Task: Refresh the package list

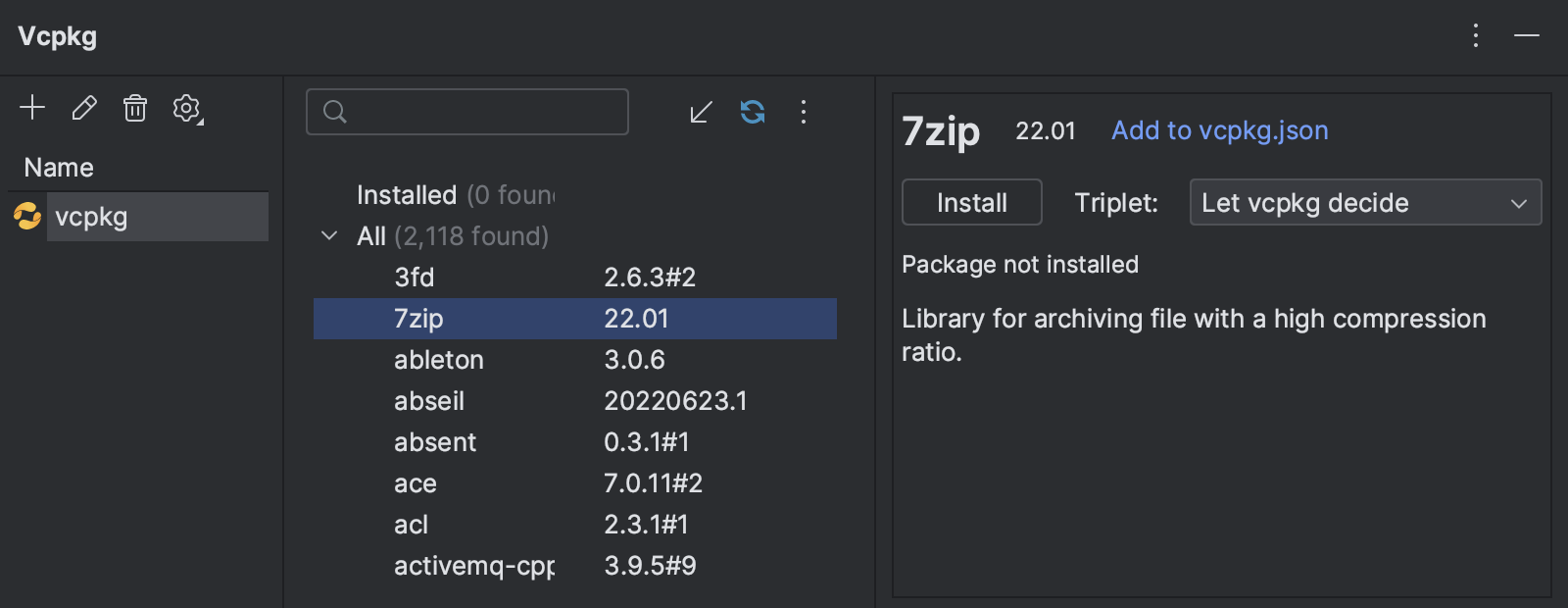Action: (x=753, y=112)
